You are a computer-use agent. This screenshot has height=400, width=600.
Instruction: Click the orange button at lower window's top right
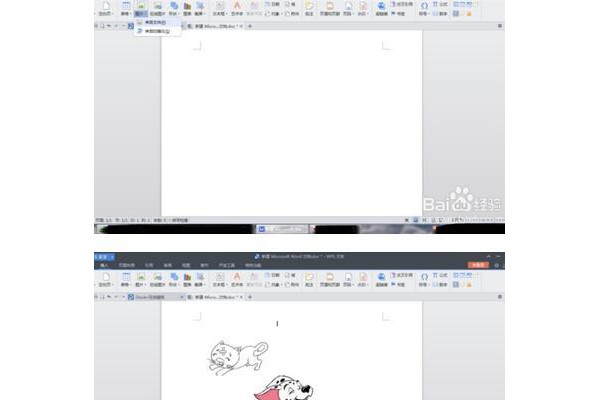(x=478, y=265)
